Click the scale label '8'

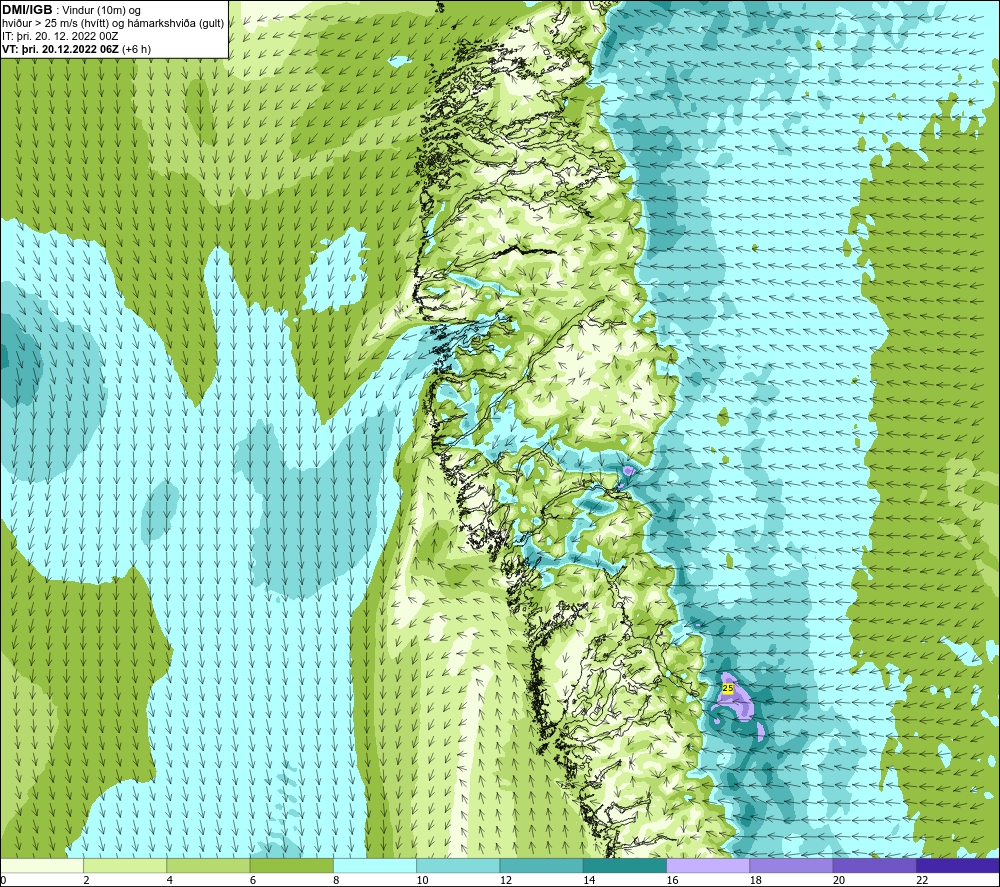coord(336,880)
